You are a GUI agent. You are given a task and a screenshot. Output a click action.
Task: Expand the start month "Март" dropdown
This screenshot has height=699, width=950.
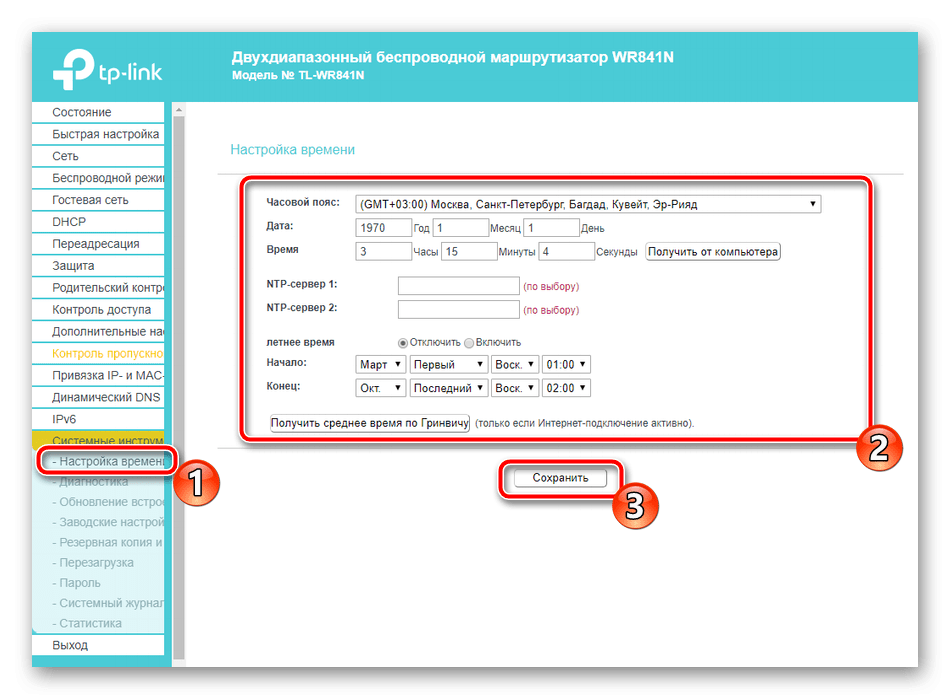(380, 364)
